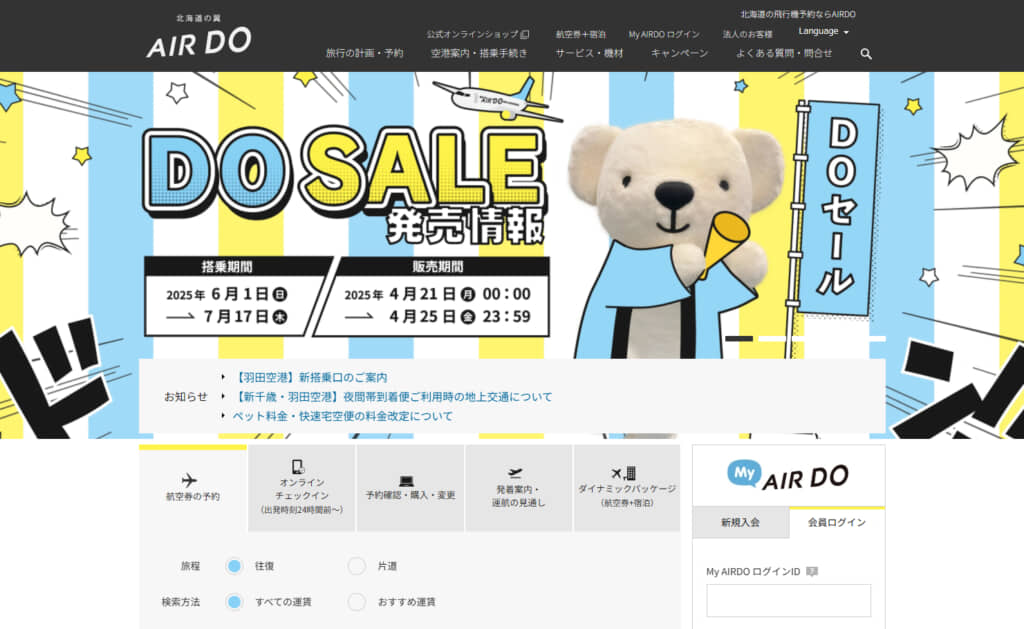The image size is (1024, 629).
Task: Open the キャンペーン menu
Action: [x=679, y=54]
